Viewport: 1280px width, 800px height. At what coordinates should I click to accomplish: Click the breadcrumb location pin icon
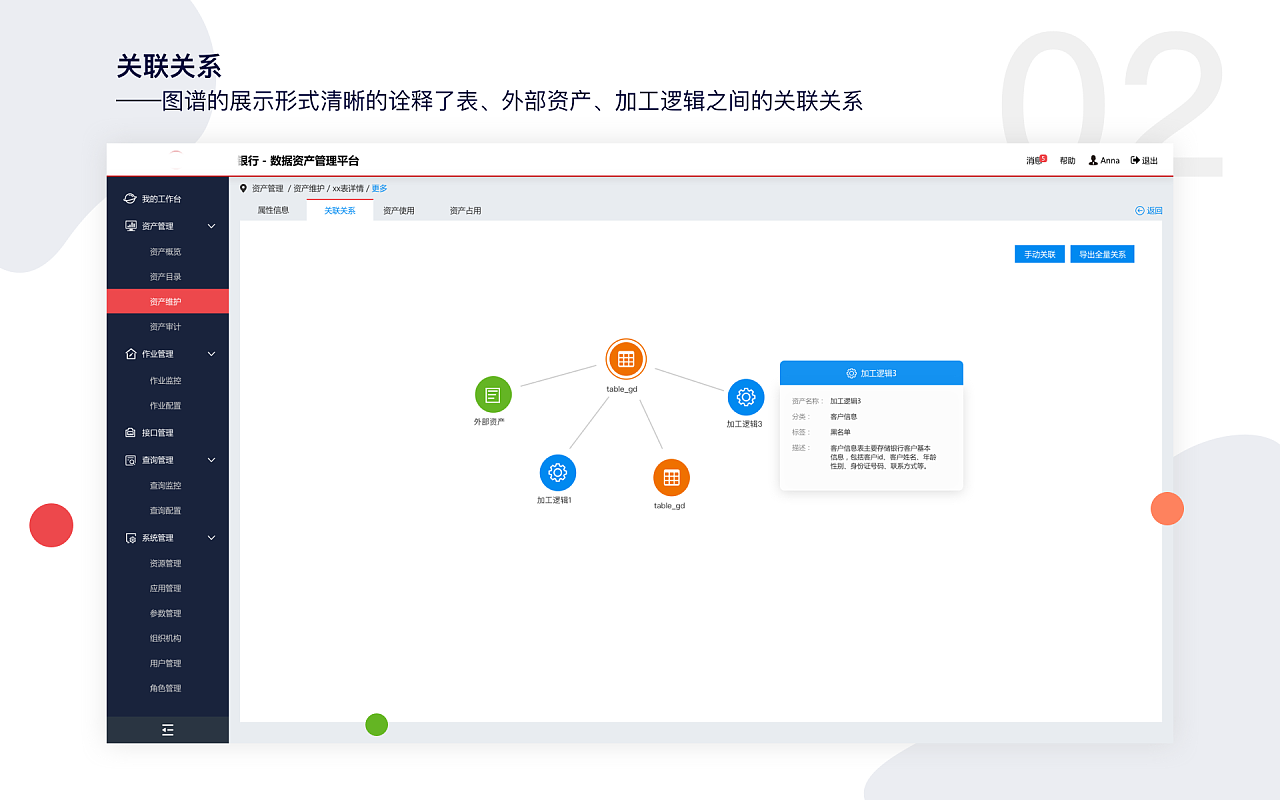coord(243,187)
